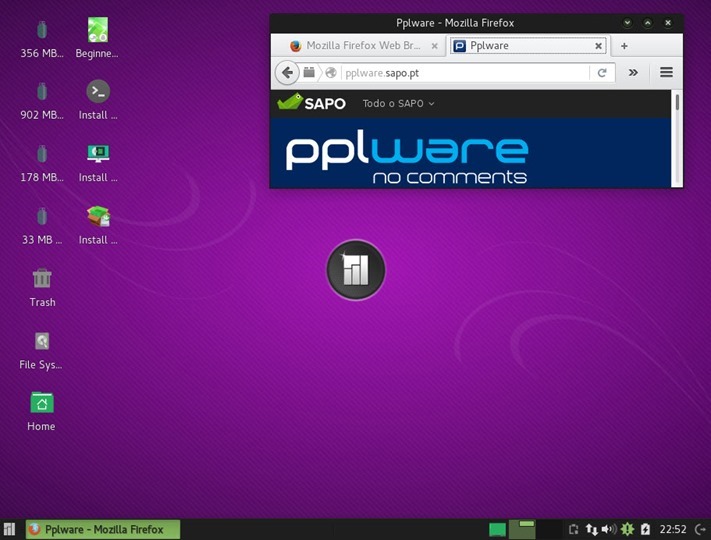The image size is (711, 540).
Task: Open the green update notifier tray icon
Action: (627, 529)
